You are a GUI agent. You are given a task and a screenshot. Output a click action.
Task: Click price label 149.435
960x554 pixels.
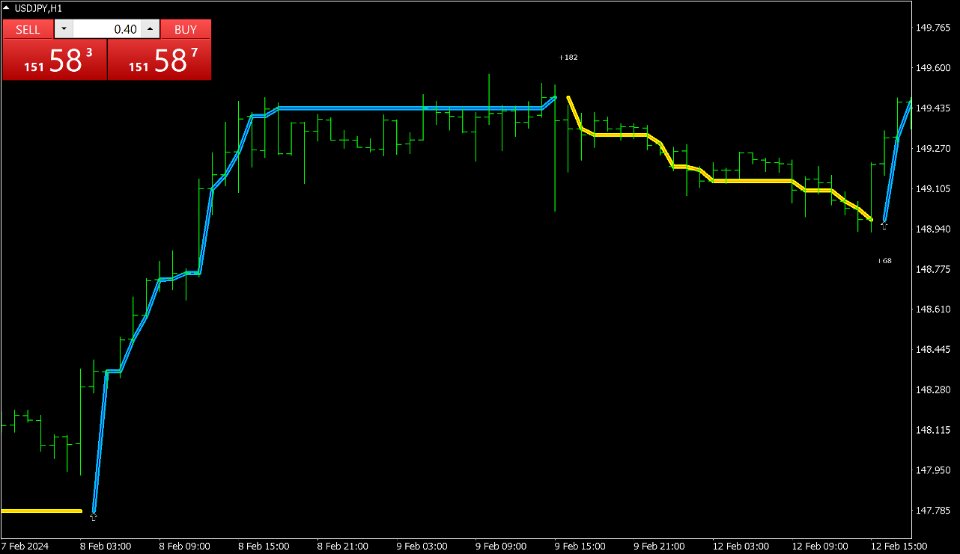click(933, 108)
